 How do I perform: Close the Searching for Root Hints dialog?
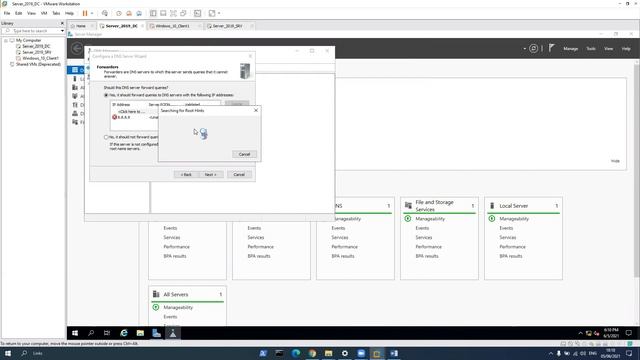(x=256, y=110)
